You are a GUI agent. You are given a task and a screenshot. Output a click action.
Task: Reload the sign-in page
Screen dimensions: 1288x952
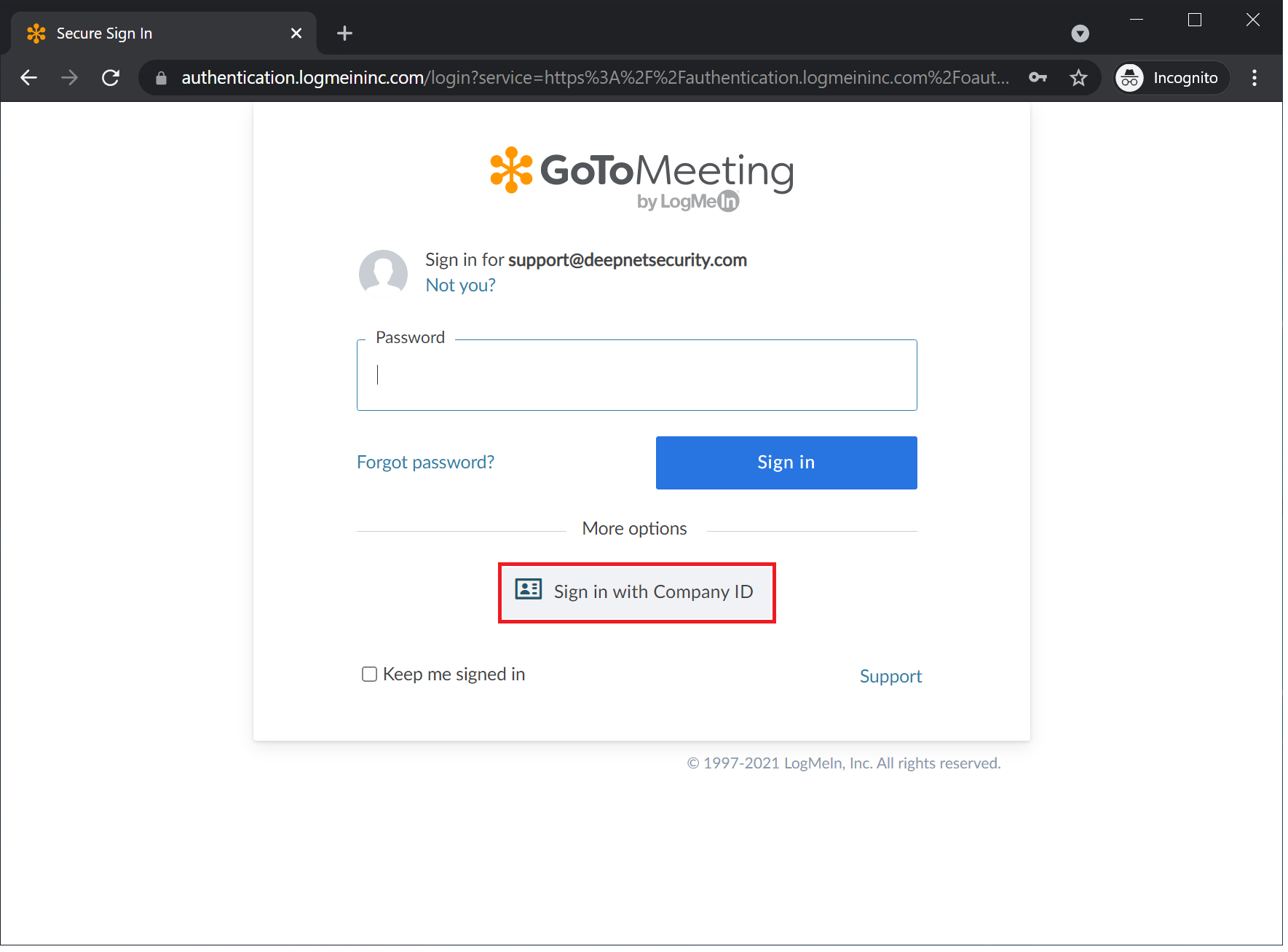click(x=111, y=78)
